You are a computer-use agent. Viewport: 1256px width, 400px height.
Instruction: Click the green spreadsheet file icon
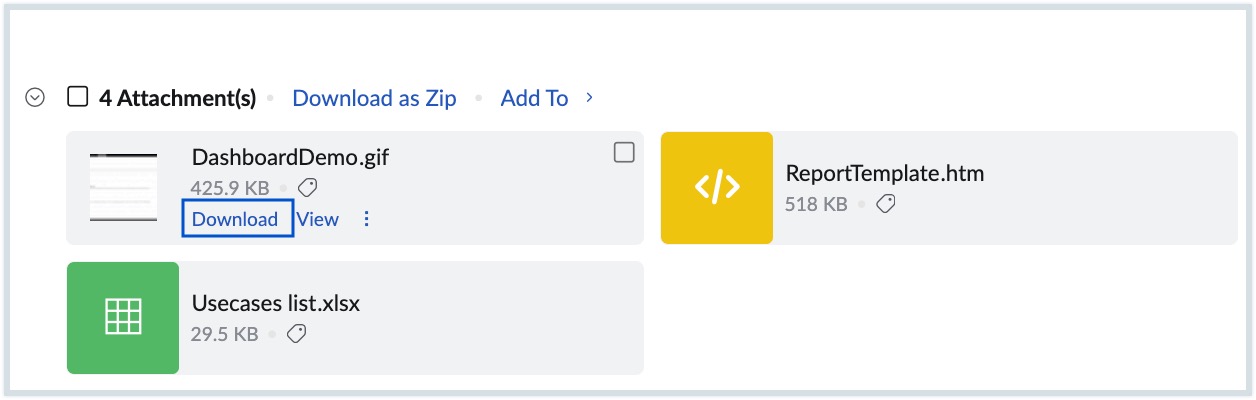point(123,318)
